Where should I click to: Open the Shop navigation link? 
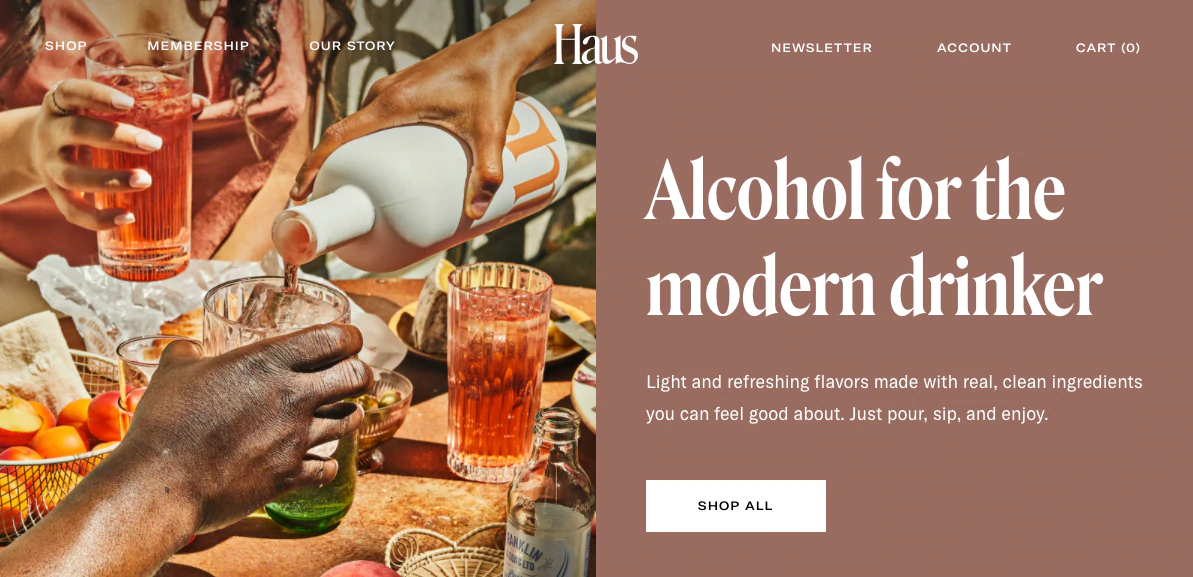(x=66, y=46)
